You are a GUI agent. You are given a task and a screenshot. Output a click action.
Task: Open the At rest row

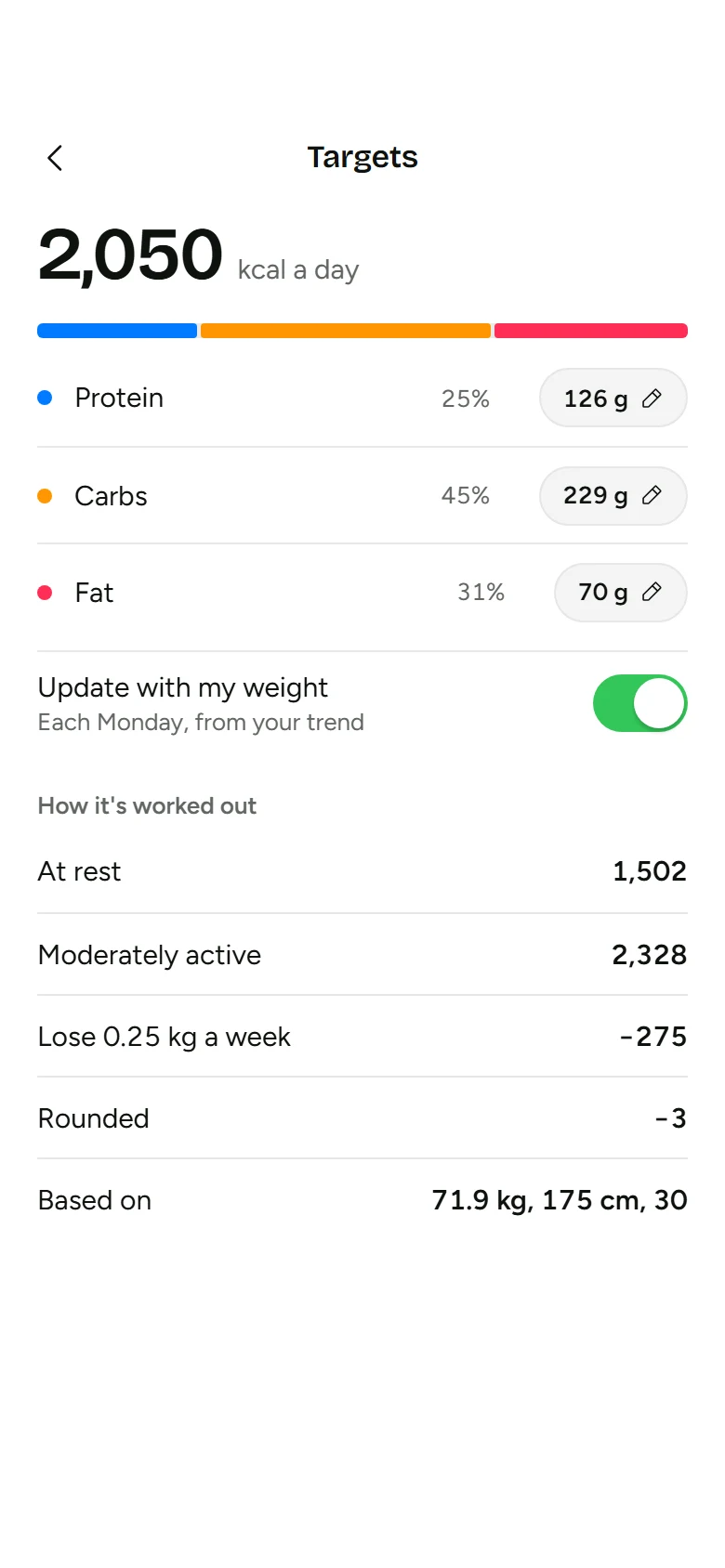[362, 871]
